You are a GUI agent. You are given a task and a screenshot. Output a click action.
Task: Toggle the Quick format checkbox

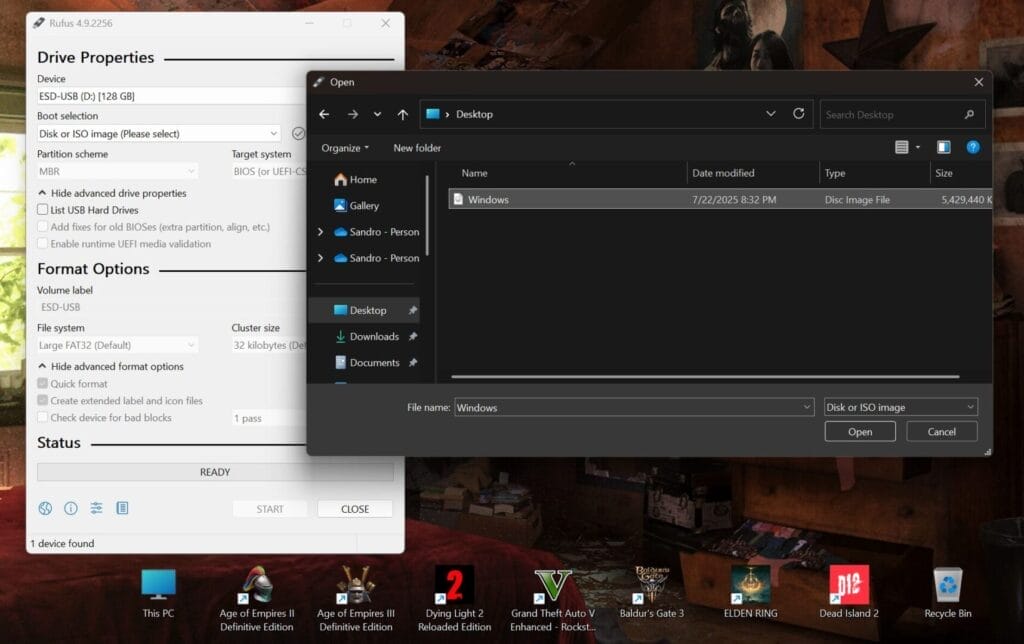click(x=42, y=383)
